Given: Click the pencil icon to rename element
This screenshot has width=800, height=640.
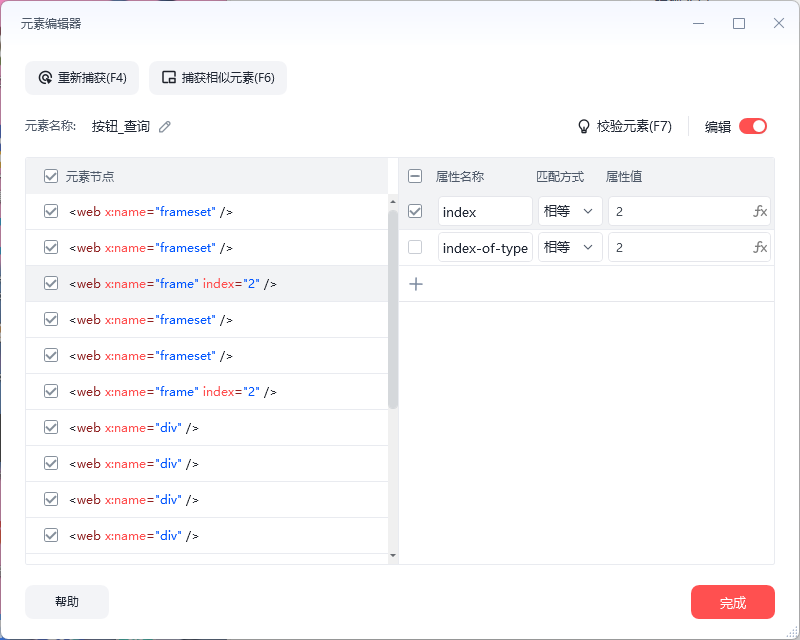Looking at the screenshot, I should (x=165, y=127).
